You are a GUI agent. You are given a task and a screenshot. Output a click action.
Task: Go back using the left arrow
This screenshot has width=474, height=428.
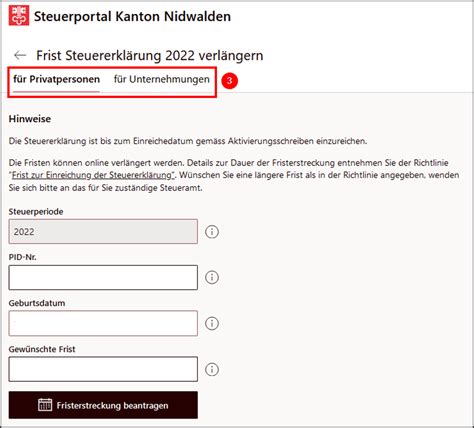pyautogui.click(x=20, y=55)
